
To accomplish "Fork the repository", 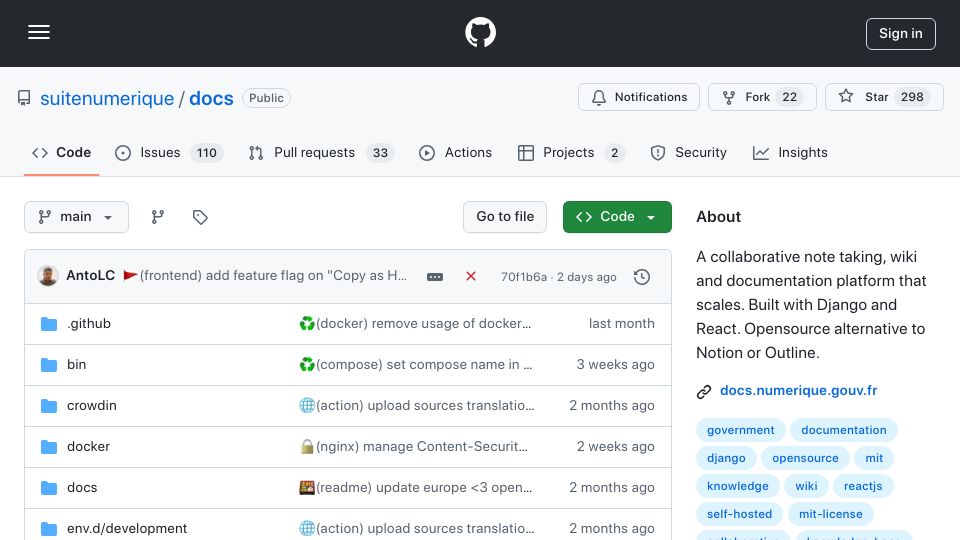I will coord(762,97).
